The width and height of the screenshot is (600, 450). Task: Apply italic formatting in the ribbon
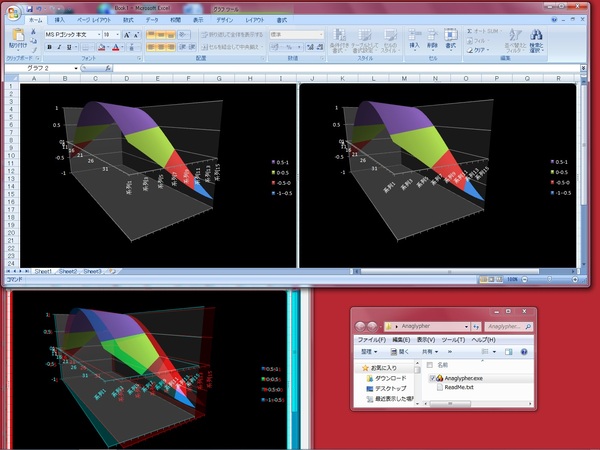pyautogui.click(x=58, y=47)
